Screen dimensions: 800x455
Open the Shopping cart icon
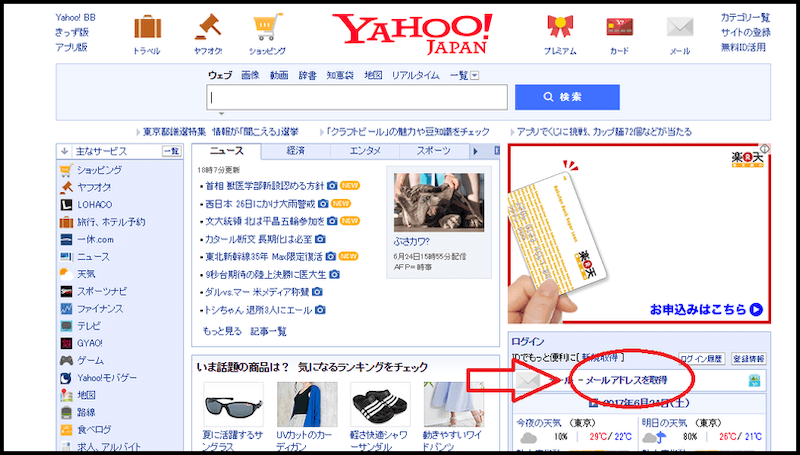click(267, 28)
